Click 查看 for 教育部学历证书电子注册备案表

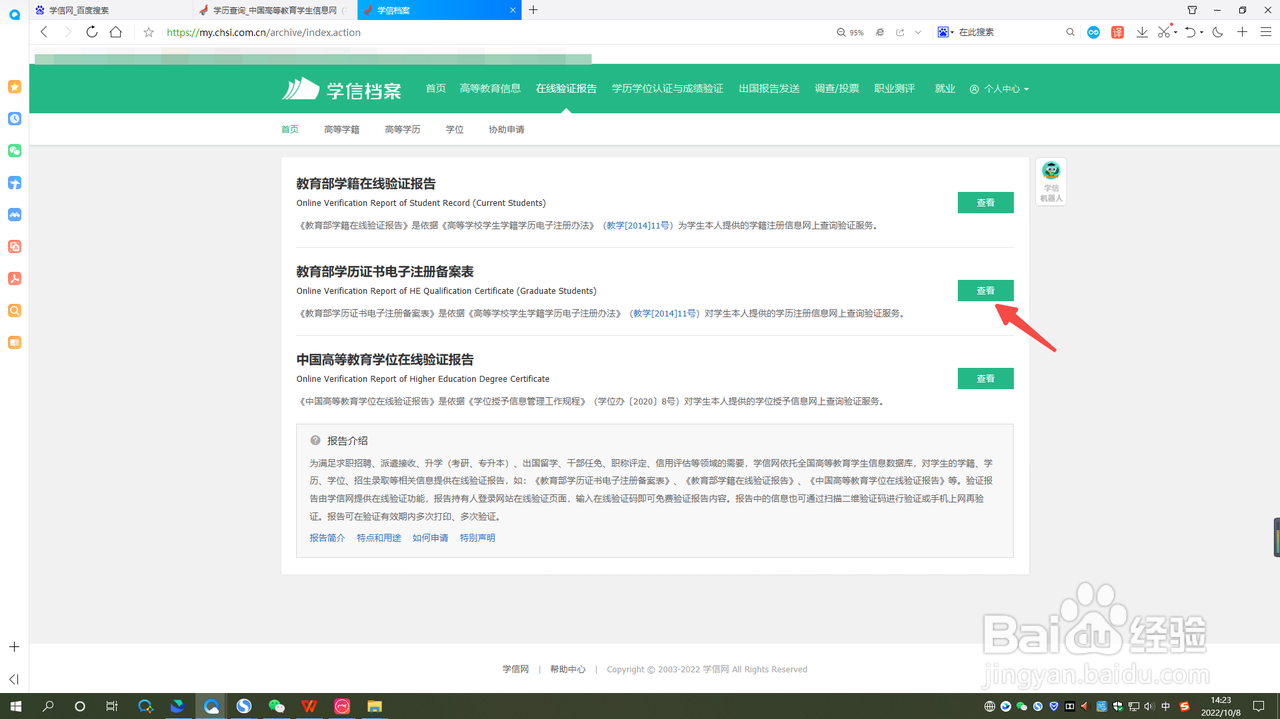[985, 290]
